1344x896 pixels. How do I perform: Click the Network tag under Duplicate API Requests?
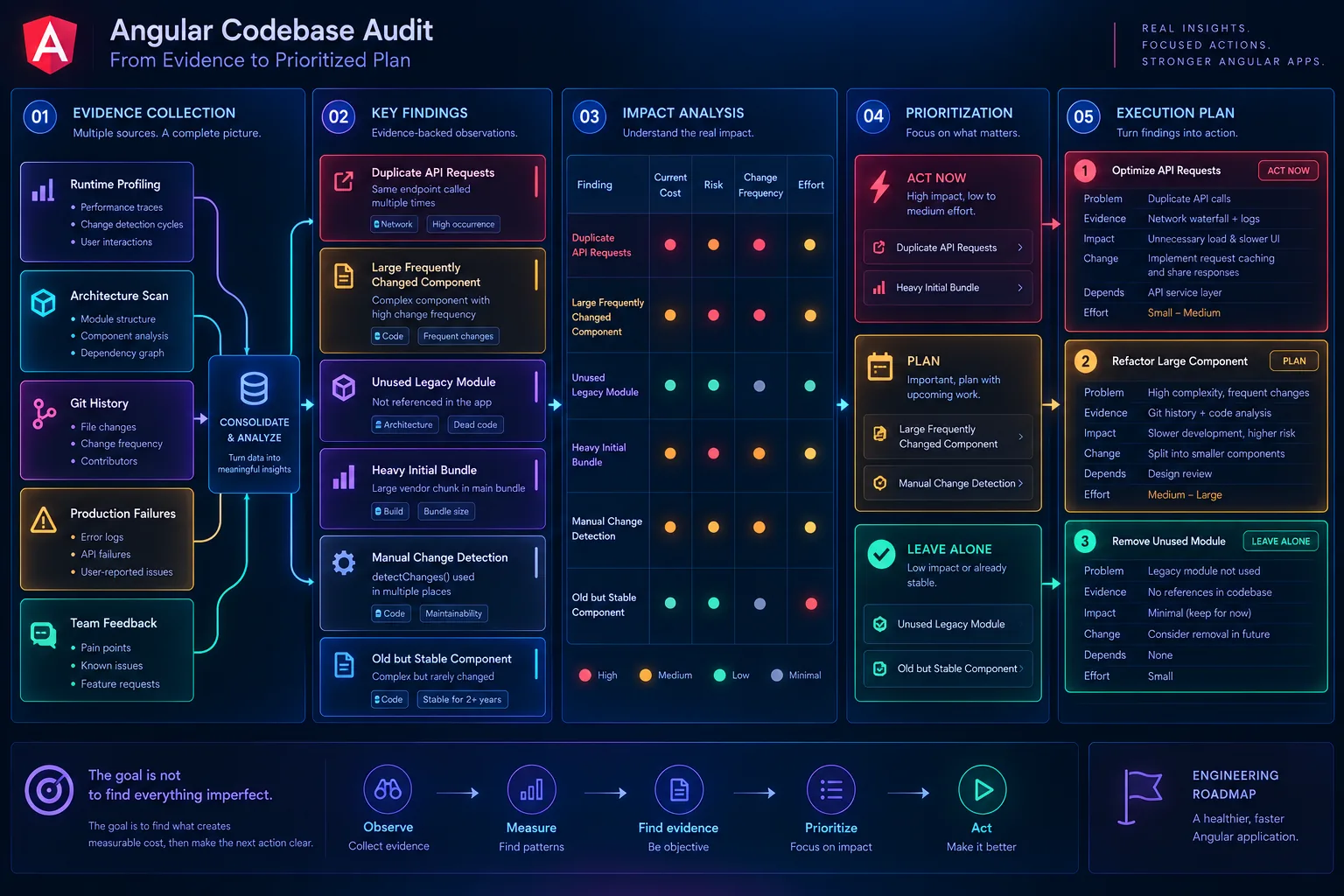(394, 224)
